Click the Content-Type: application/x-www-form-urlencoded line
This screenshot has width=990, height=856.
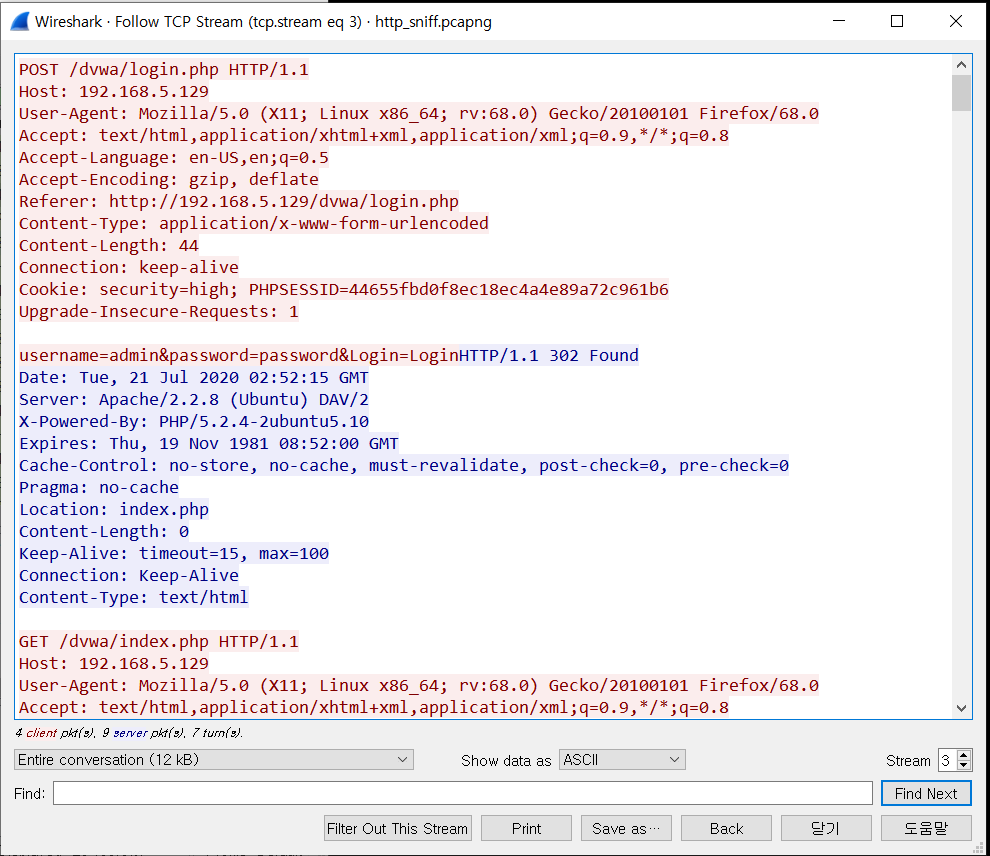pyautogui.click(x=254, y=223)
